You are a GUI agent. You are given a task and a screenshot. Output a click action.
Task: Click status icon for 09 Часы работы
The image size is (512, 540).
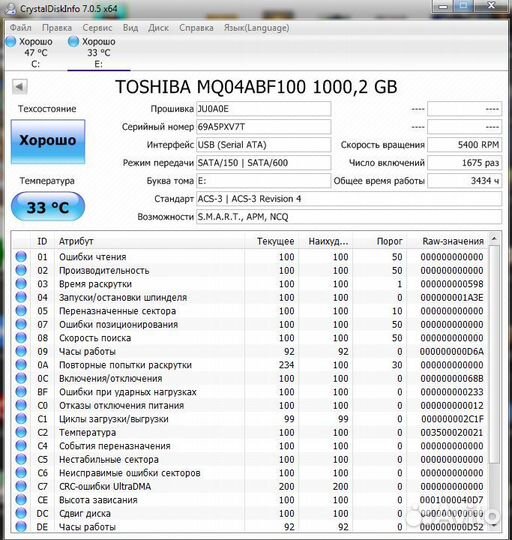(21, 351)
